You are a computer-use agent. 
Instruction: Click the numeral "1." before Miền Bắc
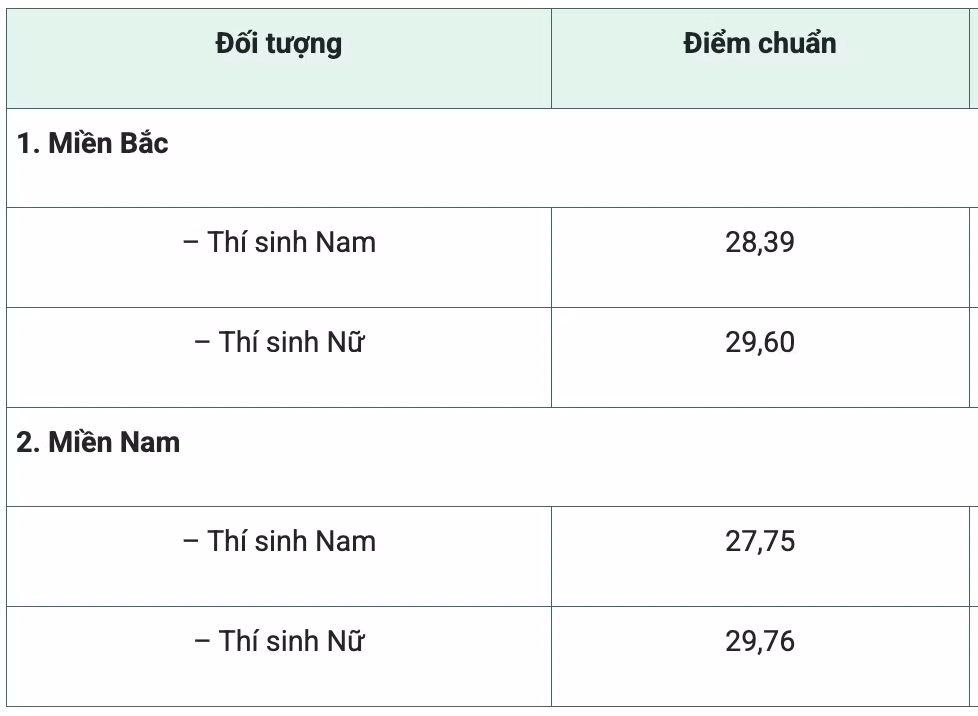coord(29,143)
